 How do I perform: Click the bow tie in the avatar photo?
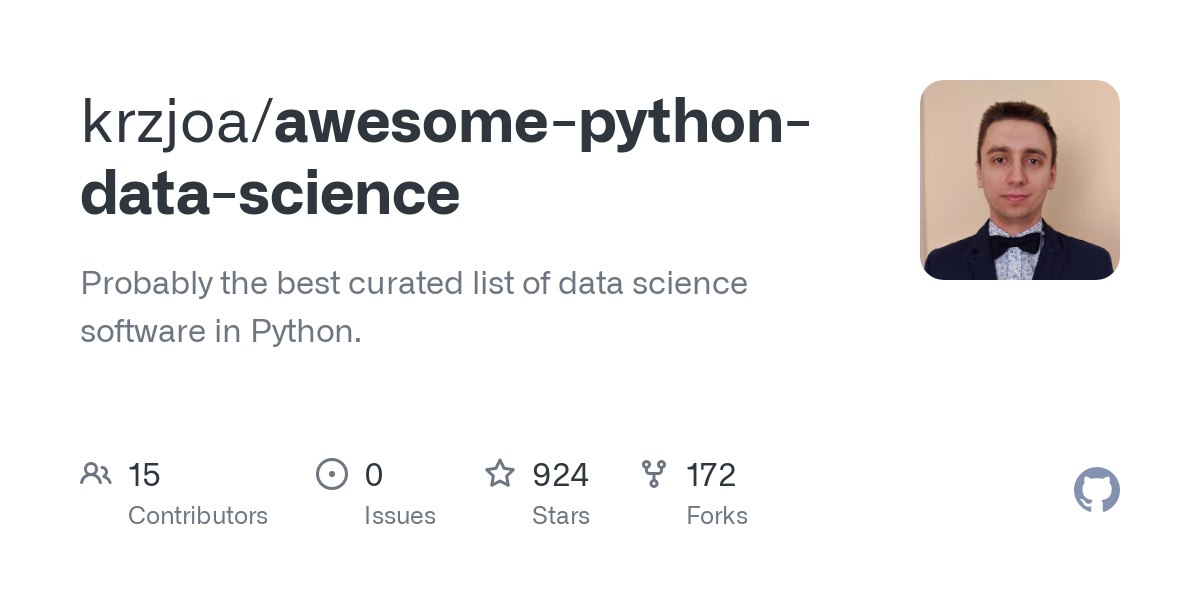coord(1015,241)
